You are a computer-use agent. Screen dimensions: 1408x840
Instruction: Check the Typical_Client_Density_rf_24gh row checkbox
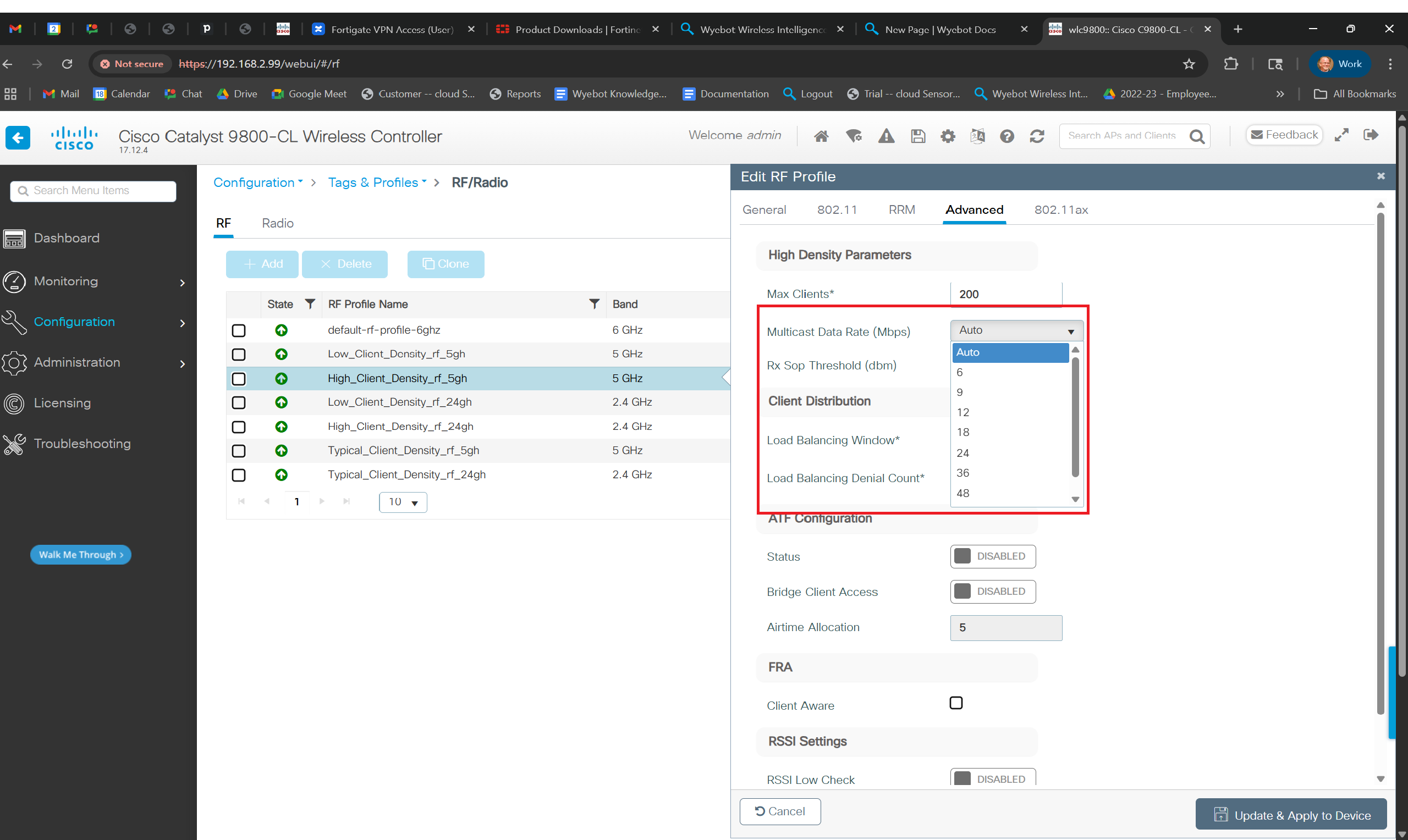(239, 475)
